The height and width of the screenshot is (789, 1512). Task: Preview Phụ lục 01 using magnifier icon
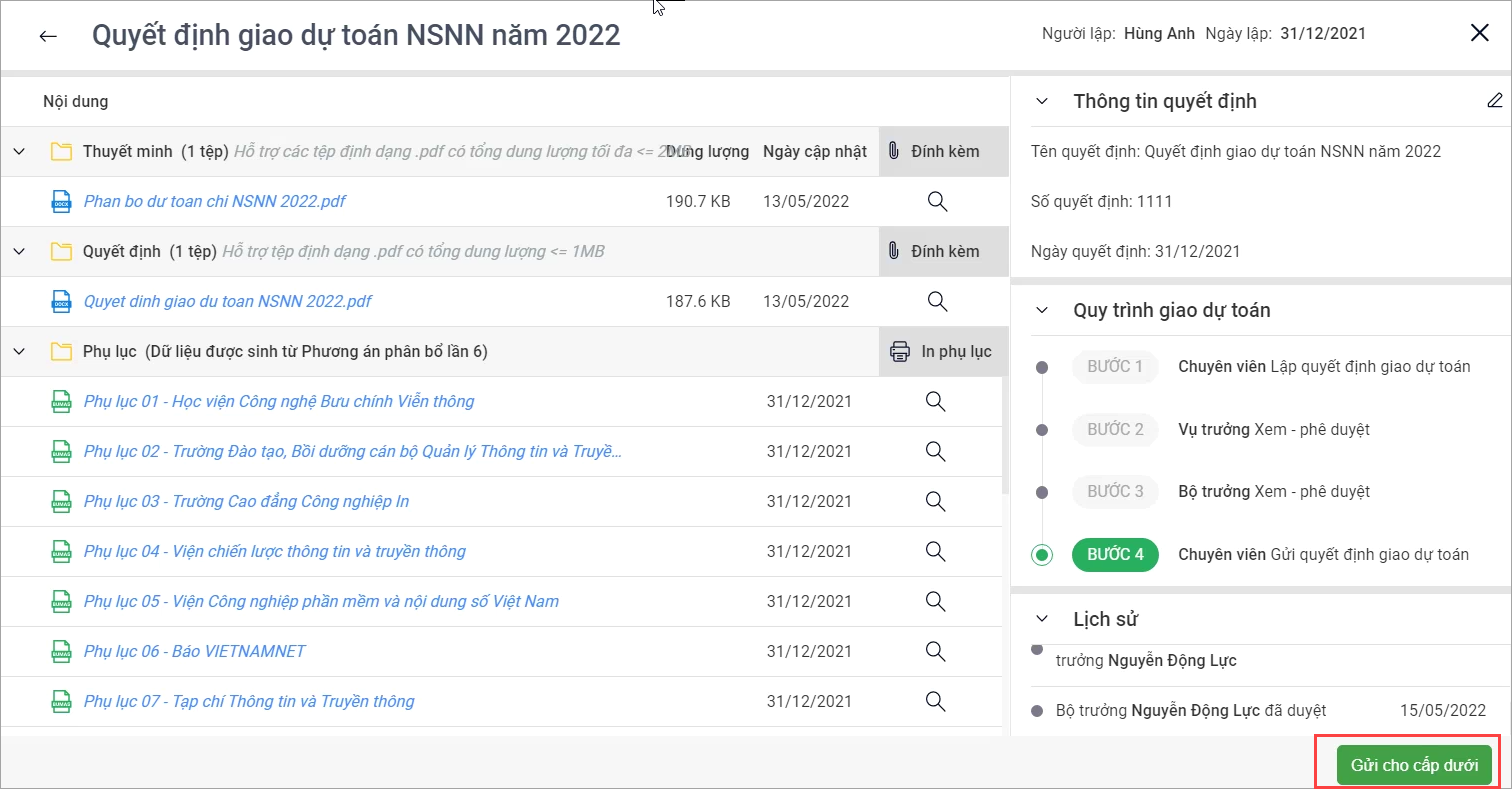click(935, 401)
